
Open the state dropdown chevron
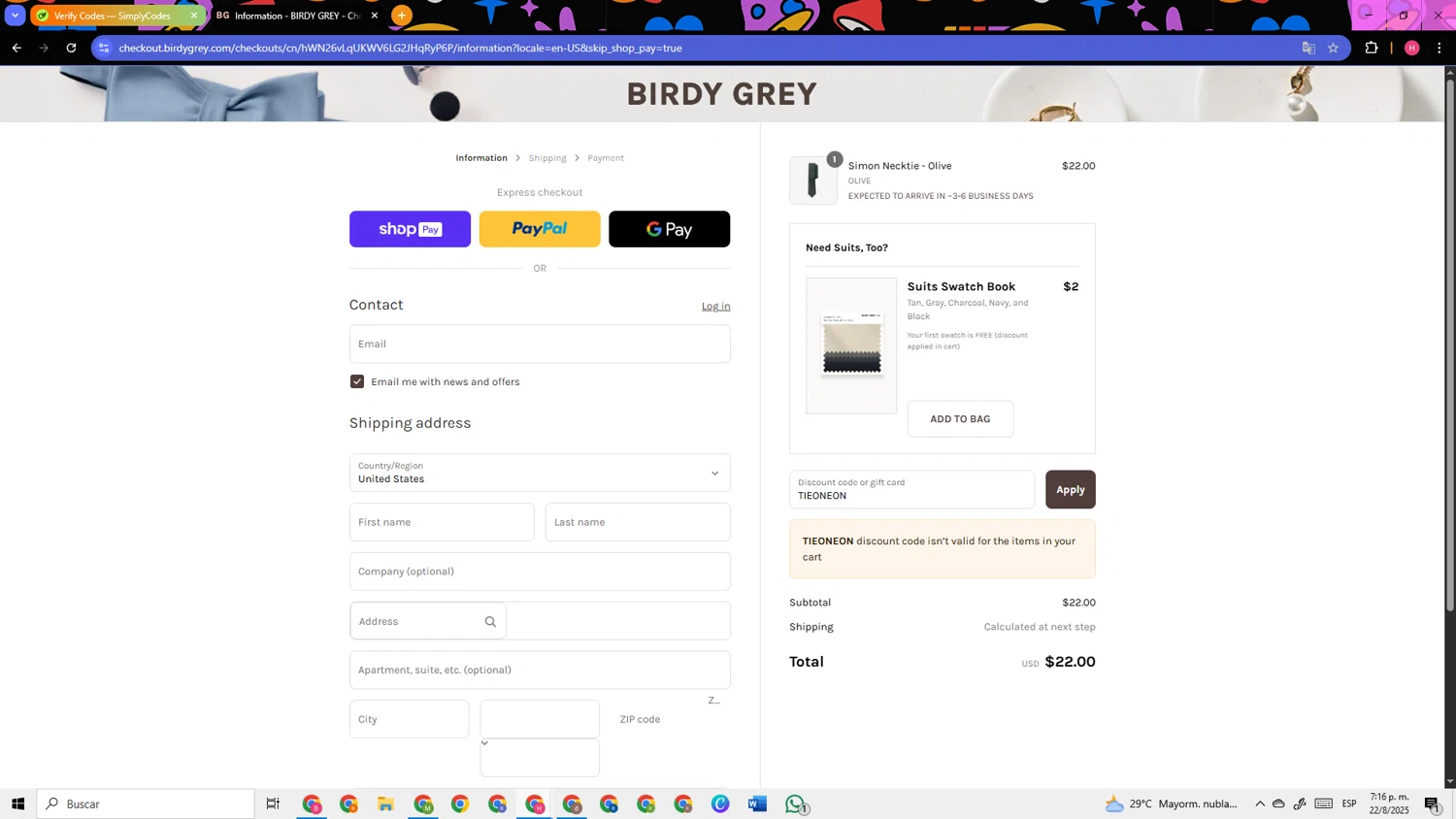tap(484, 743)
